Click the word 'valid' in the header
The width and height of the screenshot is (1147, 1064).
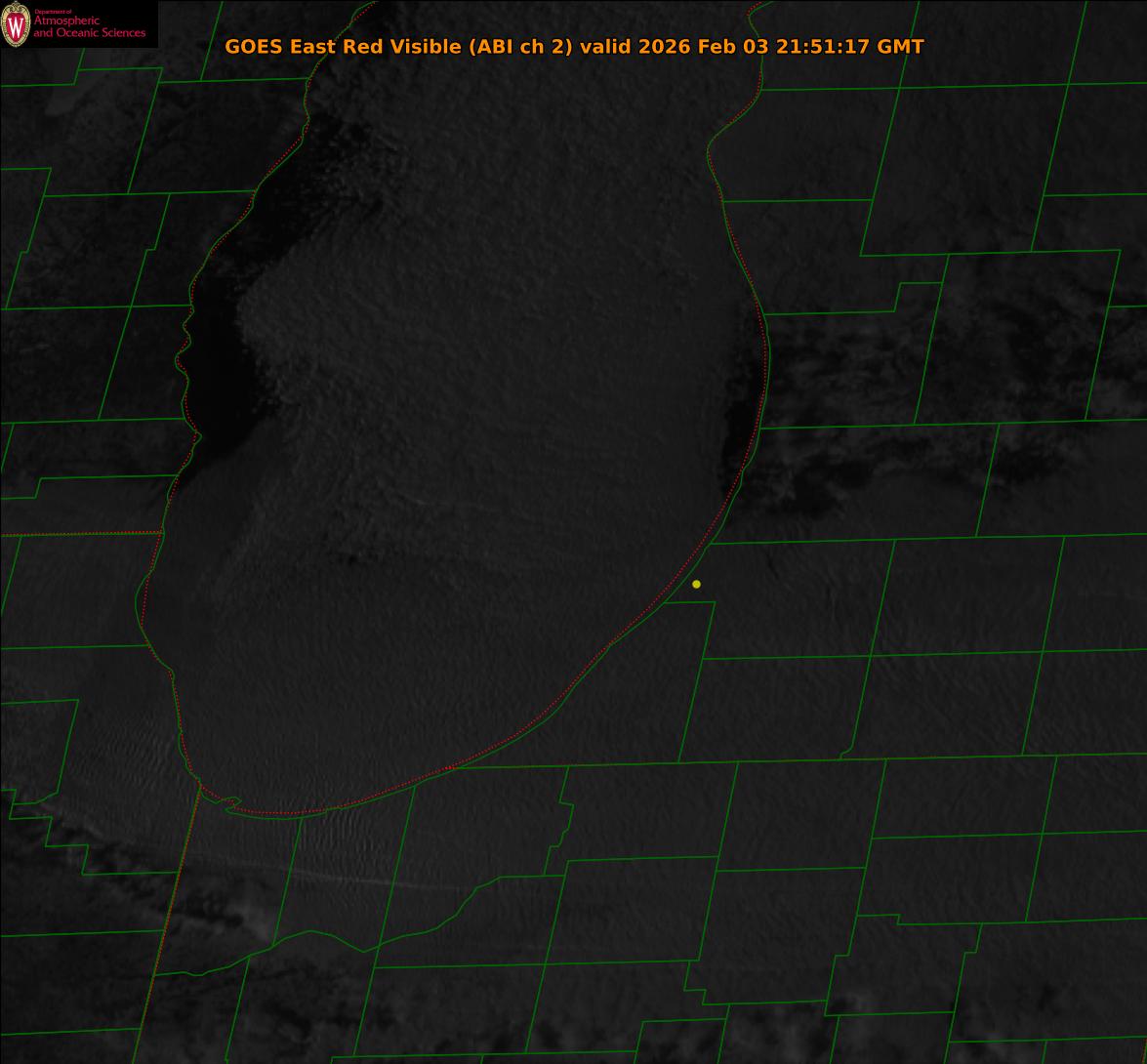(605, 47)
